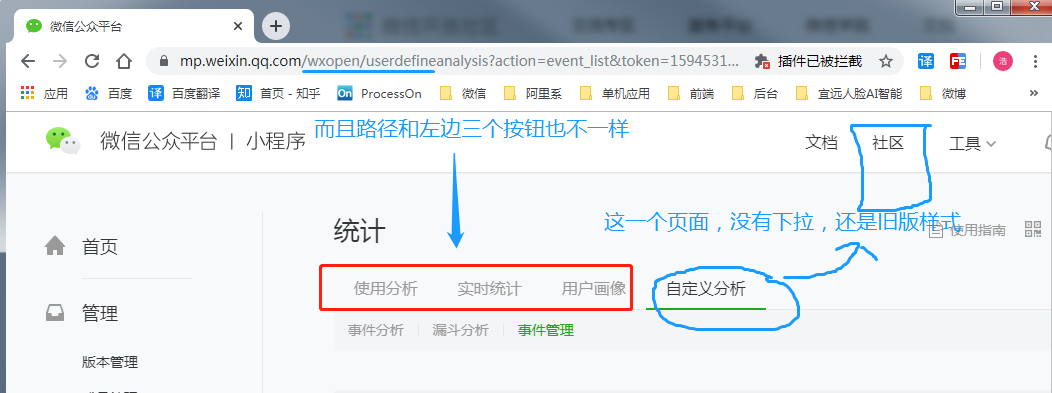Screen dimensions: 1052x393
Task: Open the blocked plugin puzzle icon
Action: (761, 62)
